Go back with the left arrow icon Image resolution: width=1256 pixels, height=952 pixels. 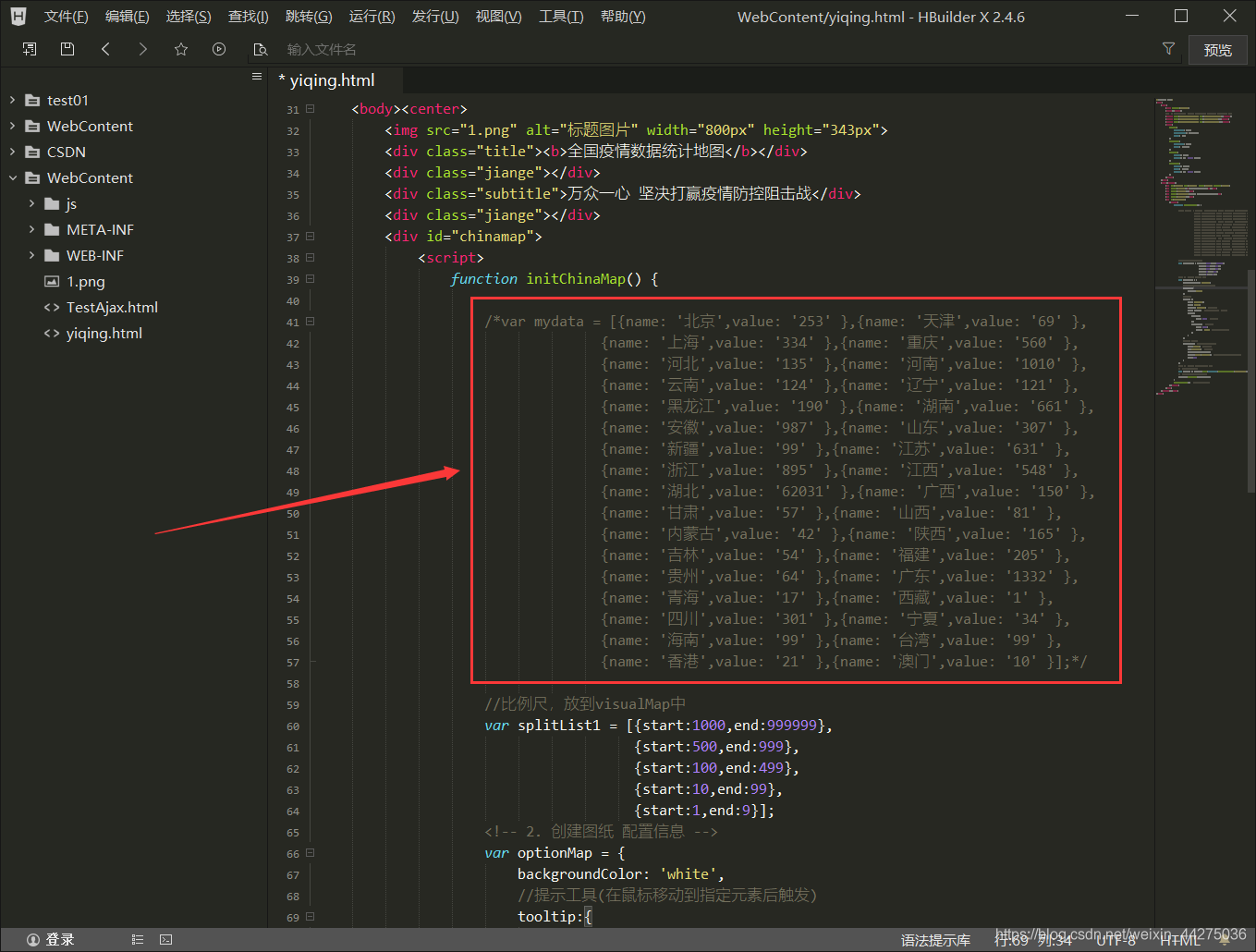[x=105, y=49]
